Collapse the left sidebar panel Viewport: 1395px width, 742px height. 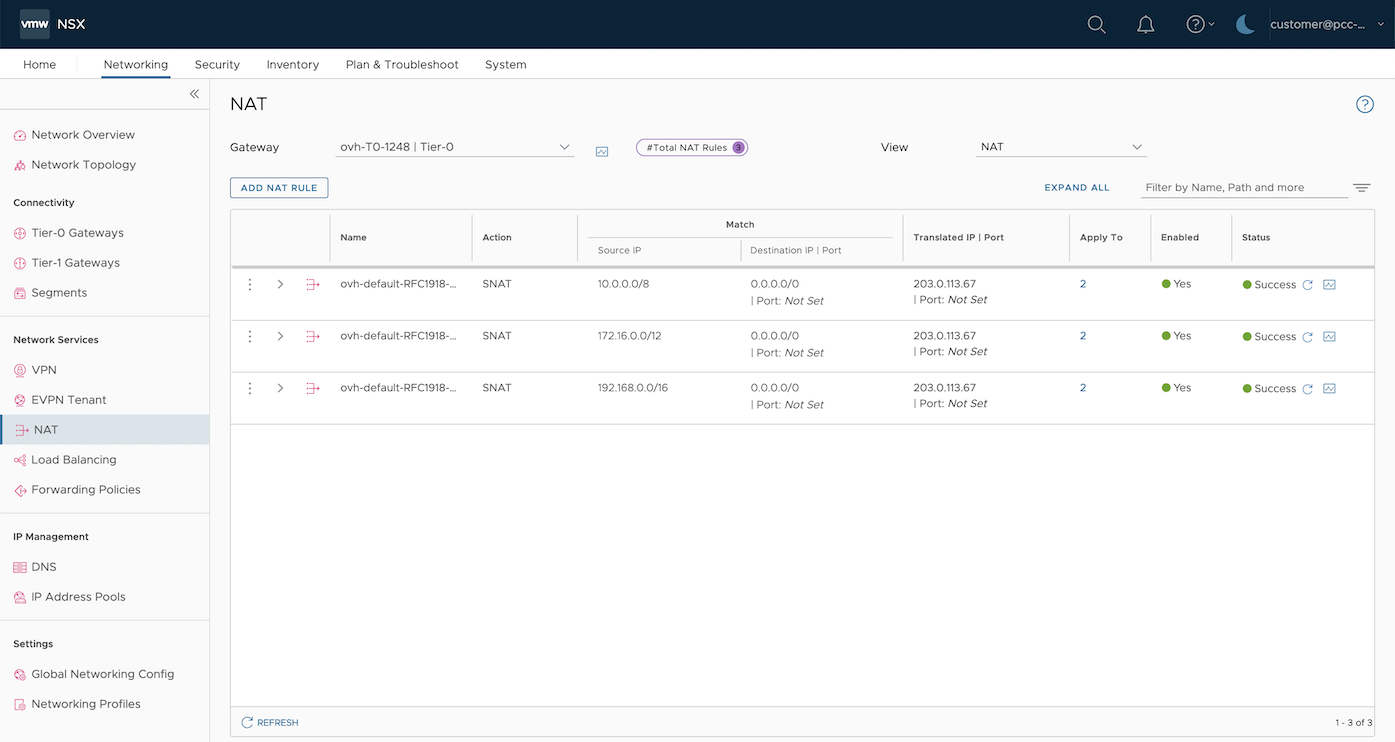(194, 94)
